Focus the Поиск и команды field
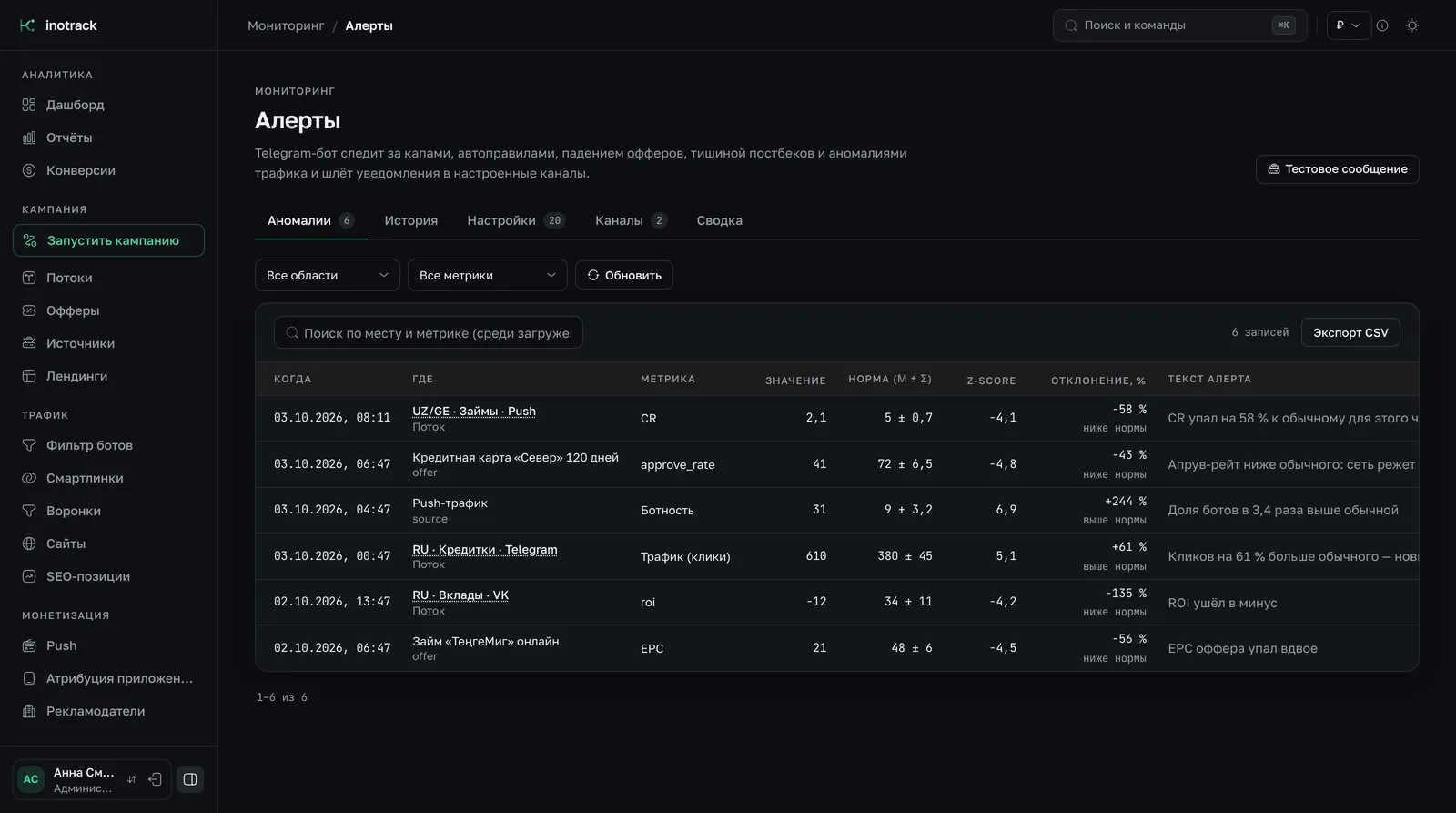Screen dimensions: 1456x813 (1180, 25)
